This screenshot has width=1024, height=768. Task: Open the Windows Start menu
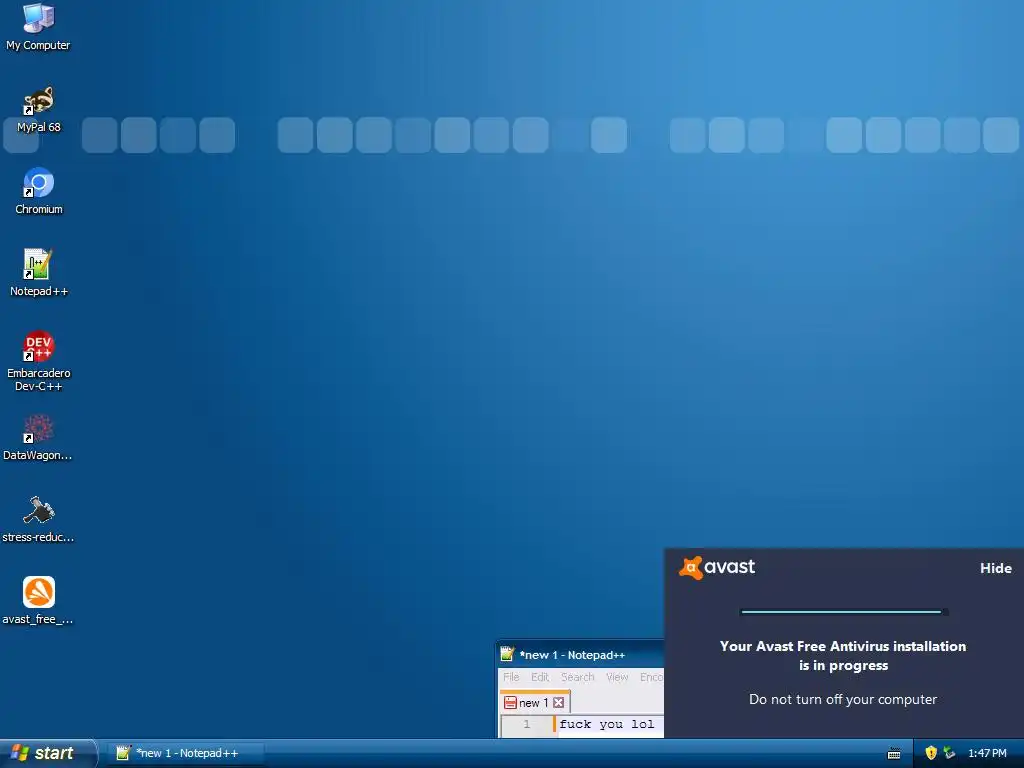(47, 753)
